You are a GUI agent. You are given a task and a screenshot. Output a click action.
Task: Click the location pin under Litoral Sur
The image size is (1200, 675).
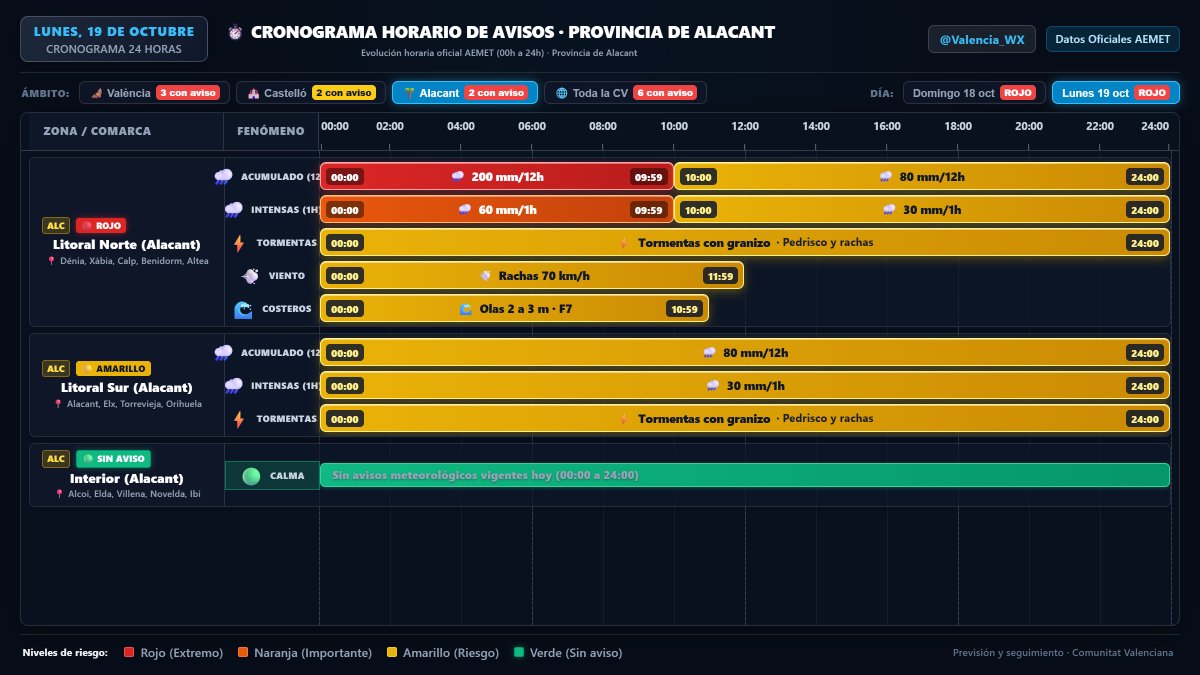click(x=59, y=404)
